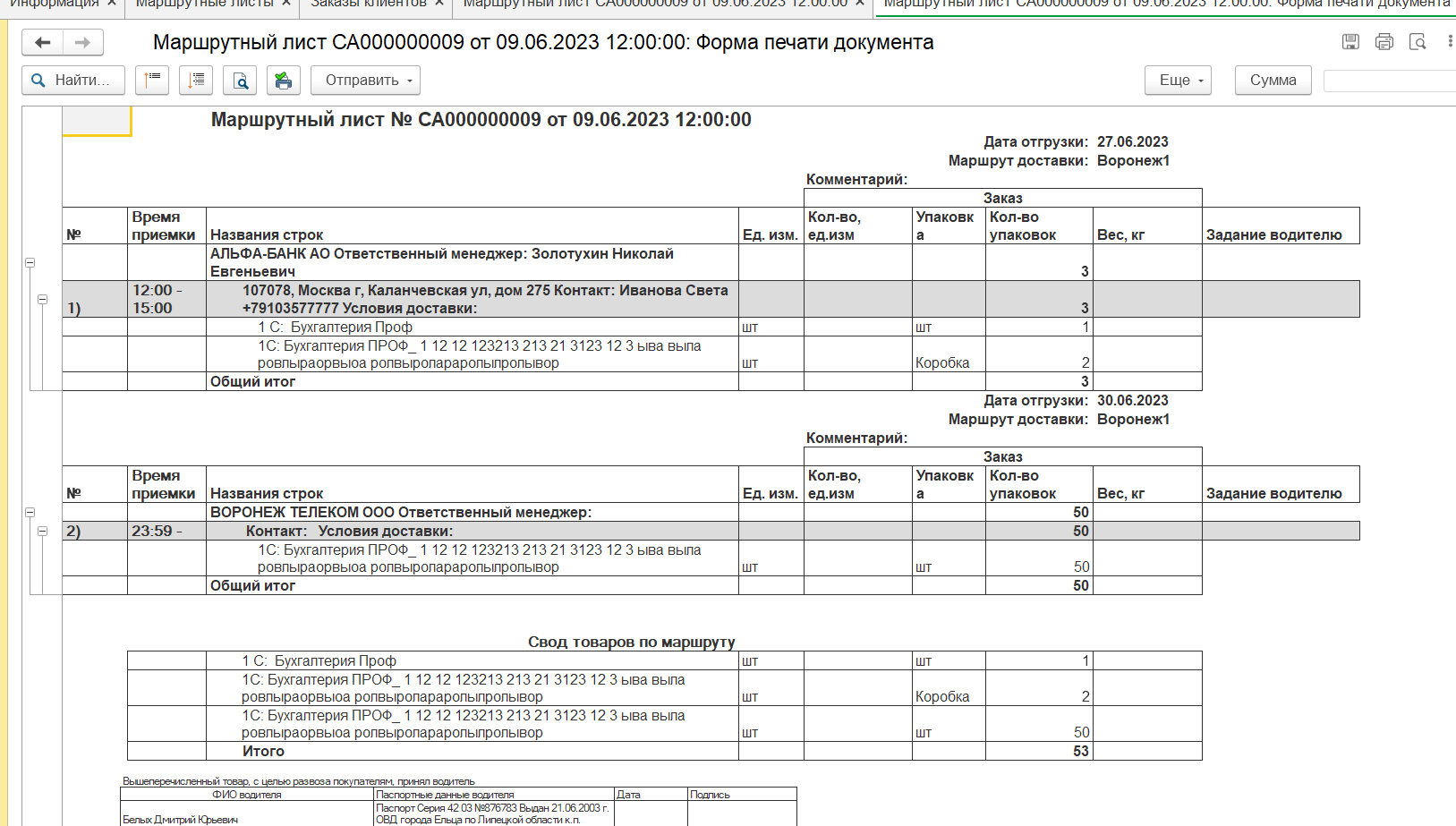Image resolution: width=1456 pixels, height=826 pixels.
Task: Click the Вышеперечисленный товар statement line
Action: click(299, 781)
